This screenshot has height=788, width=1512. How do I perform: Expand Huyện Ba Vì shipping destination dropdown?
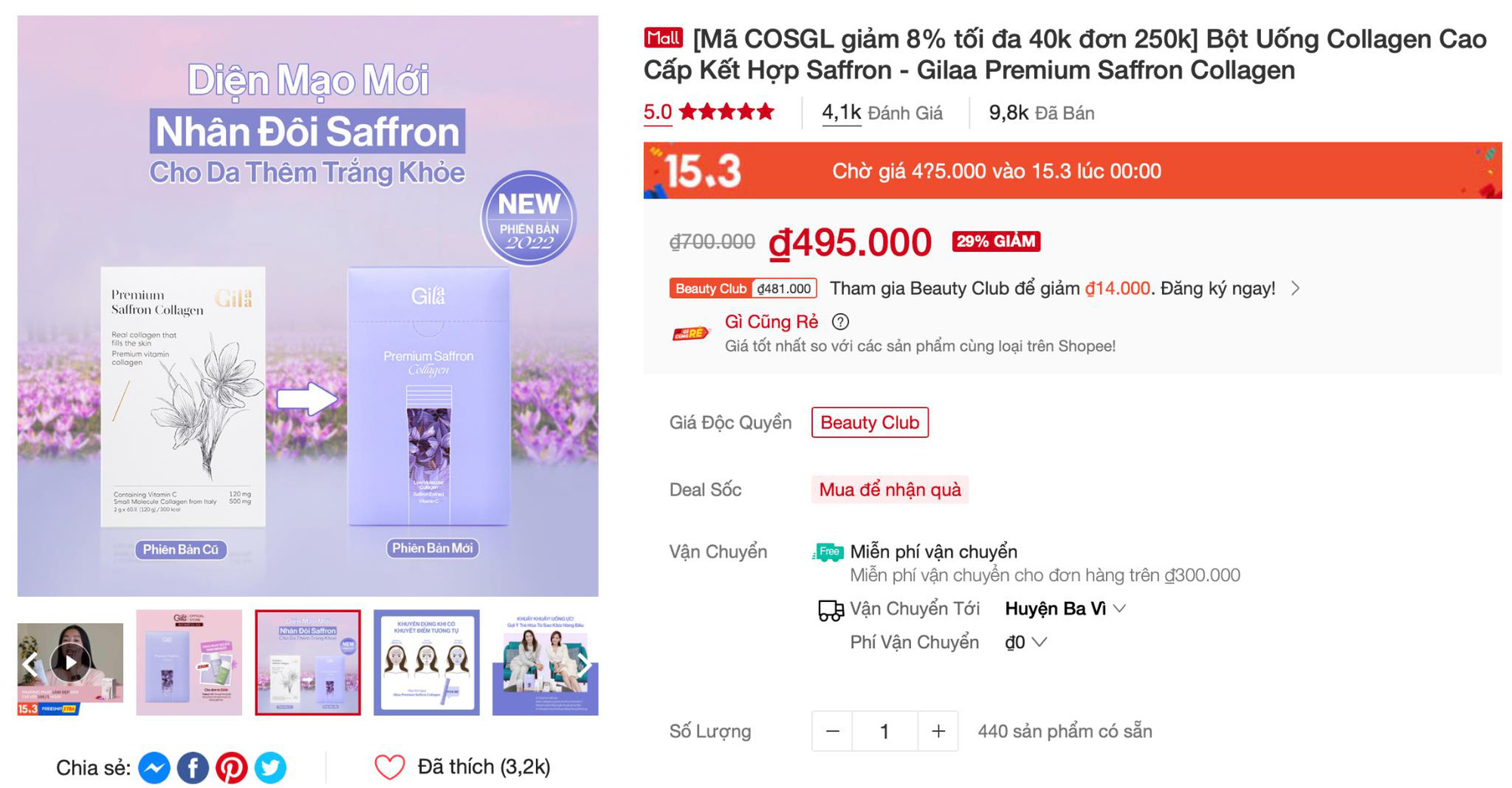point(1066,609)
